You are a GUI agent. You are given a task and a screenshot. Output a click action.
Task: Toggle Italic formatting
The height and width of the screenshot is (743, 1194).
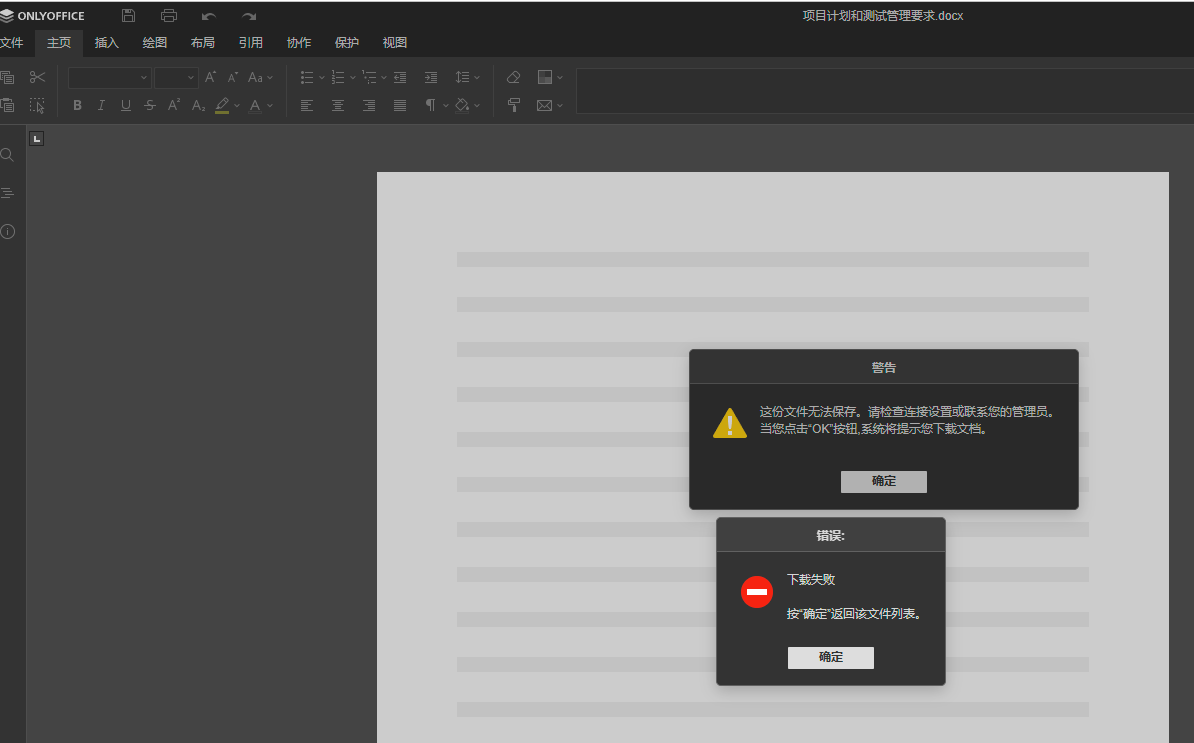tap(101, 105)
